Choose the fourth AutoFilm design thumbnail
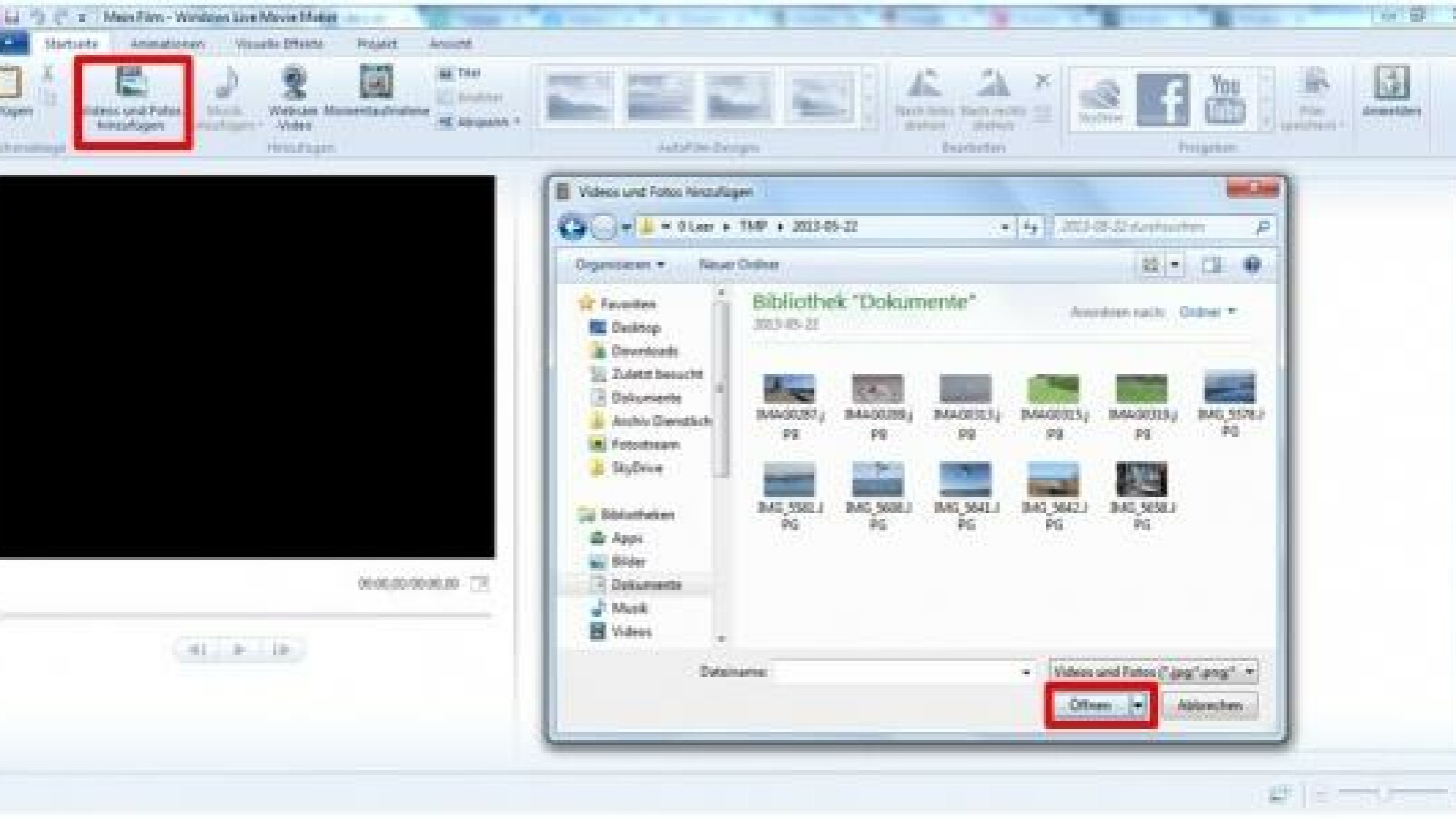1456x819 pixels. [x=822, y=97]
